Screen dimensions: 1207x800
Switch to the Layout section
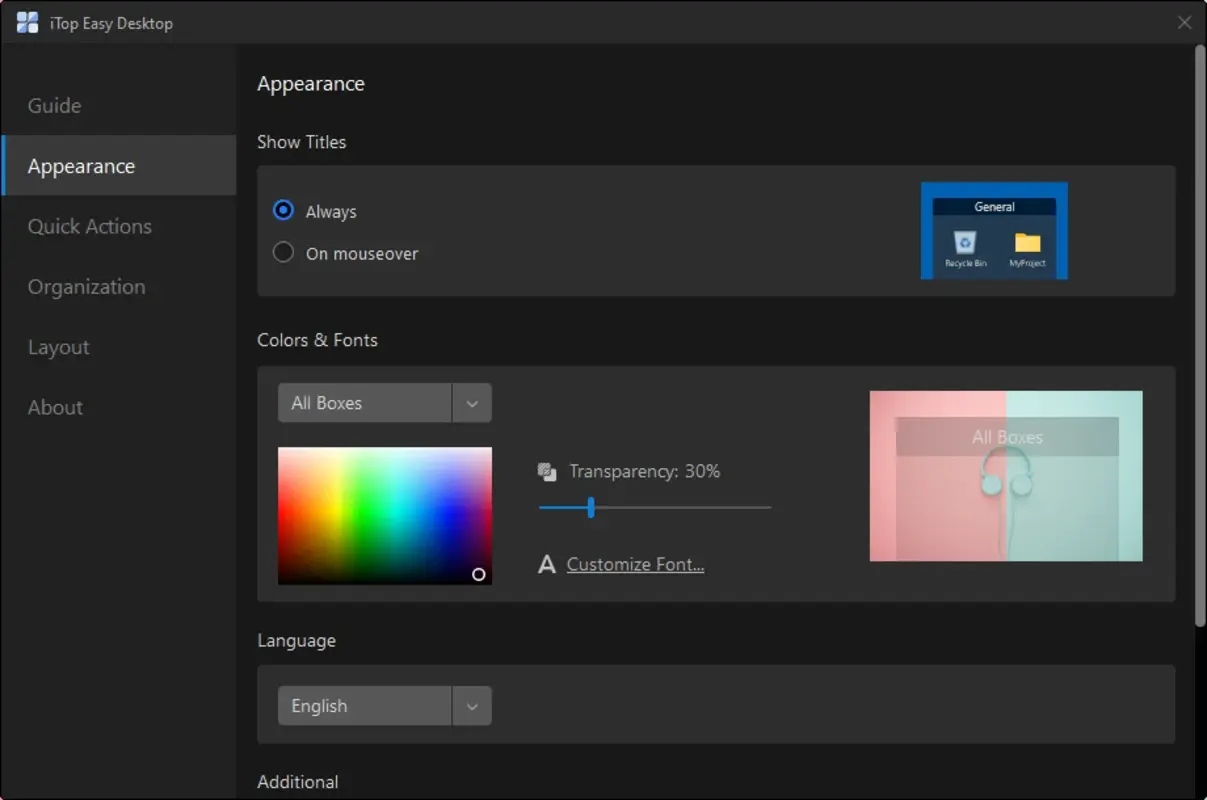coord(58,346)
